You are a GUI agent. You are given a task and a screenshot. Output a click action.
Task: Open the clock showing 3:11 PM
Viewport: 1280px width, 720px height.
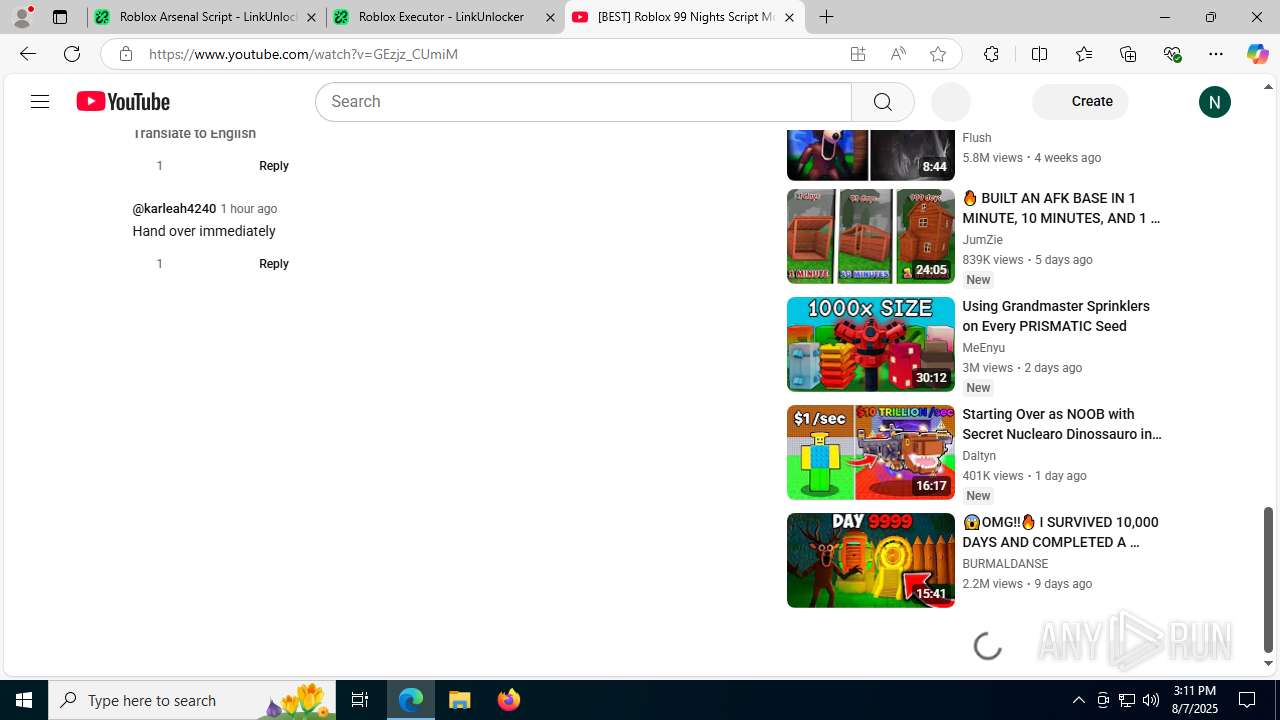(x=1194, y=700)
